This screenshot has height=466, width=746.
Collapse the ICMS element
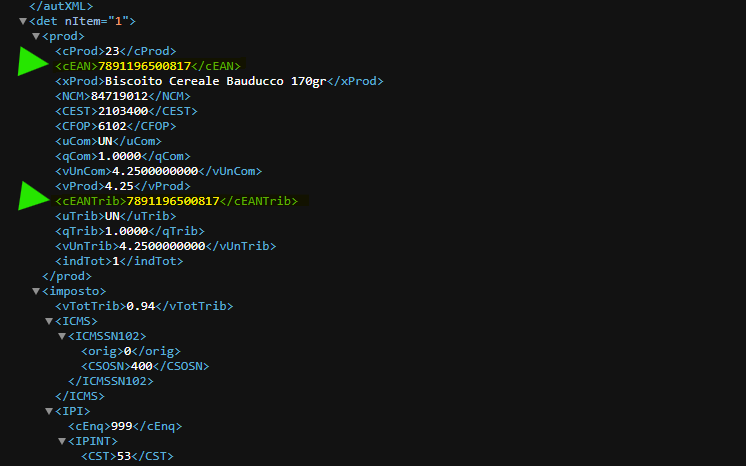click(49, 321)
